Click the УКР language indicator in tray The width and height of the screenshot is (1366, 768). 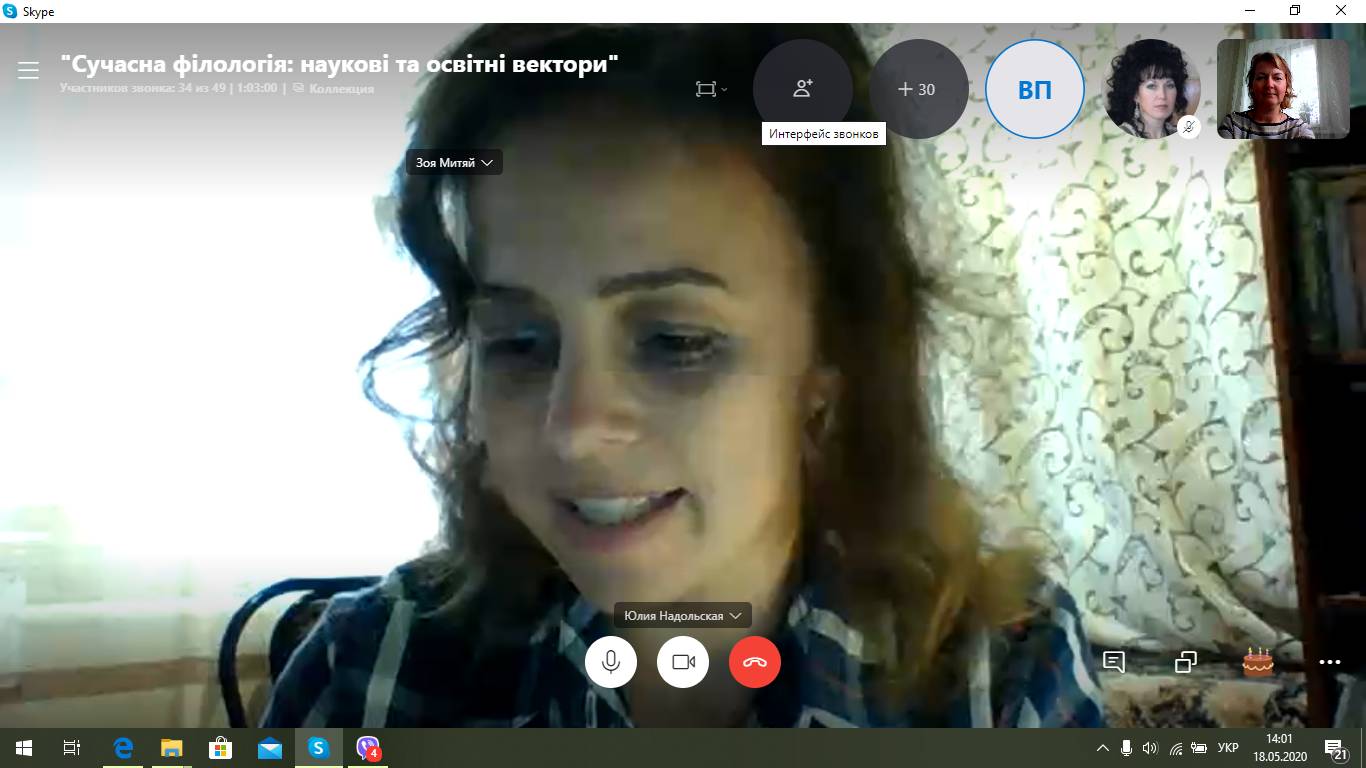tap(1228, 748)
